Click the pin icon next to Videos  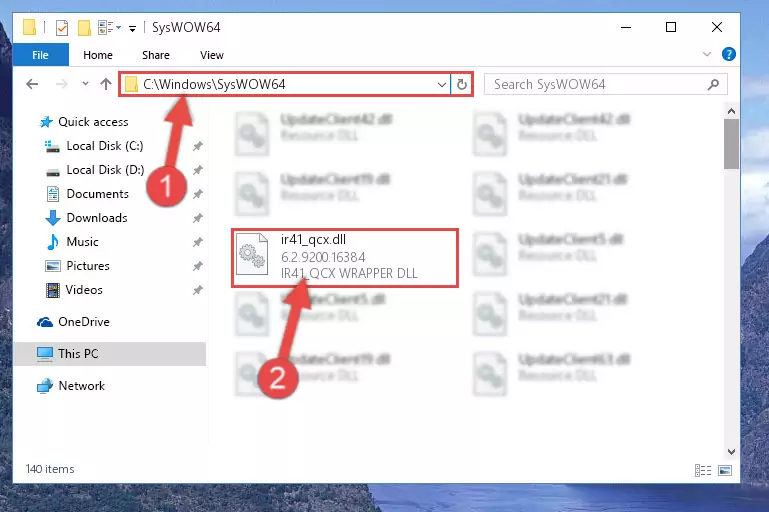click(x=198, y=290)
